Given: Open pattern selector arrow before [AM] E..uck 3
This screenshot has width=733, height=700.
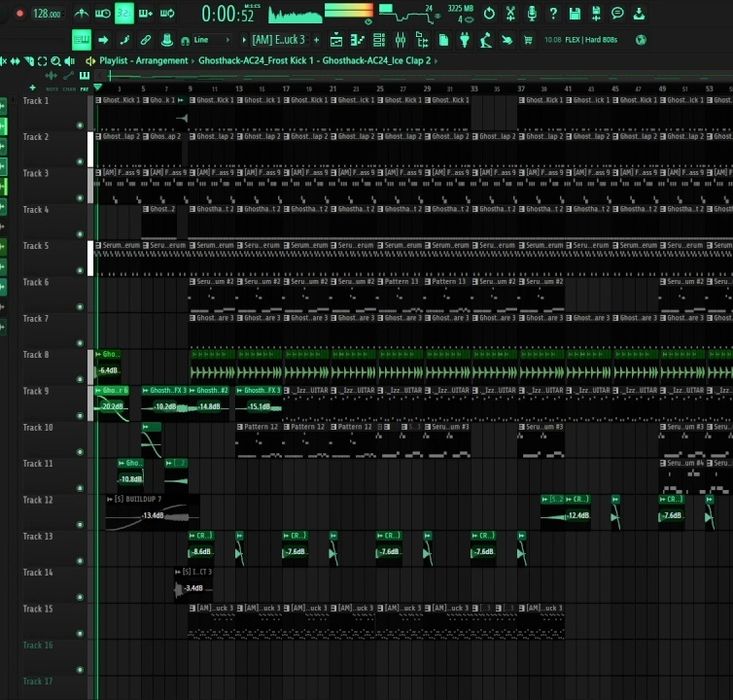Looking at the screenshot, I should point(244,40).
